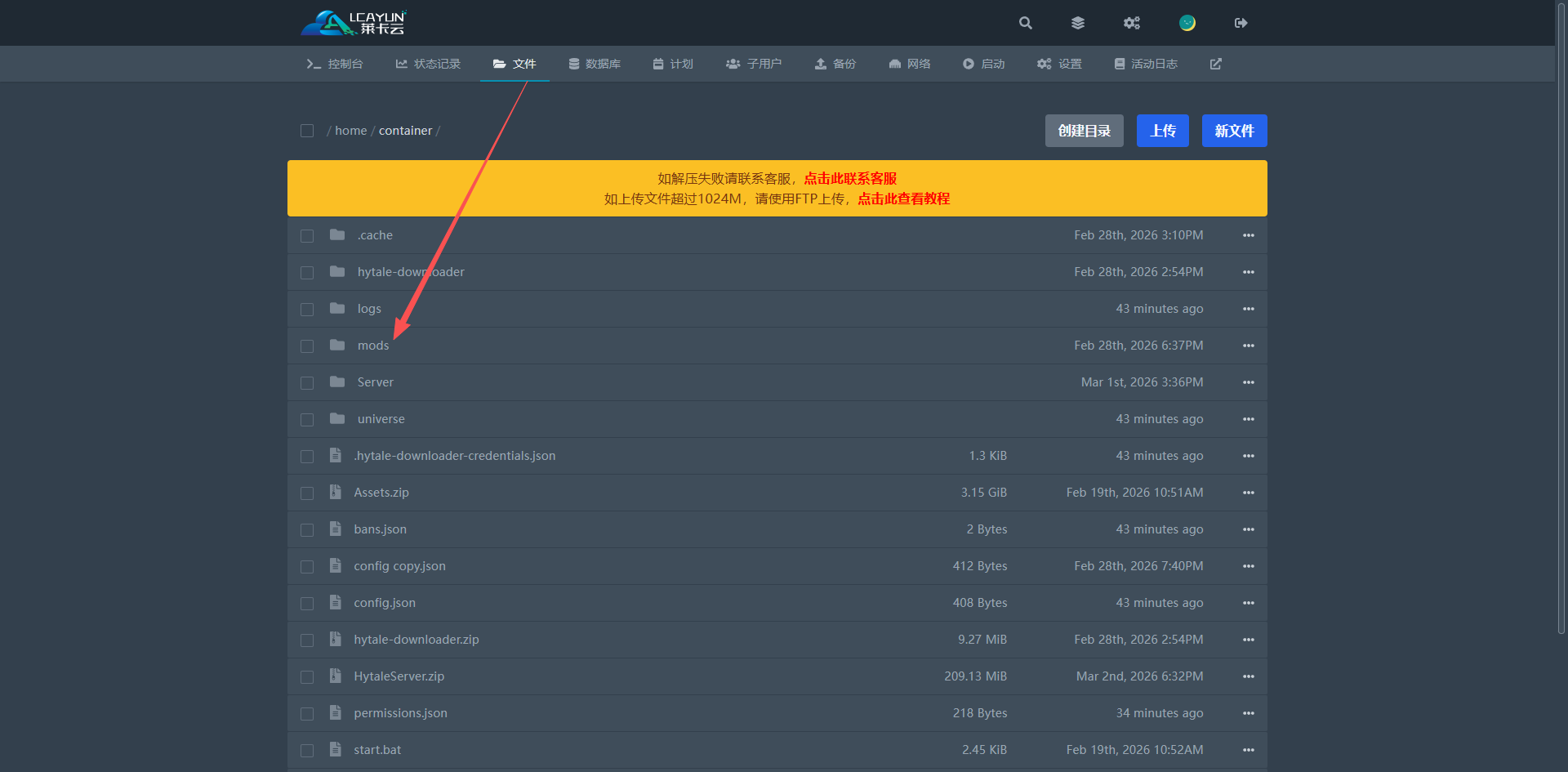Click the mods folder icon
Image resolution: width=1568 pixels, height=772 pixels.
[x=337, y=346]
